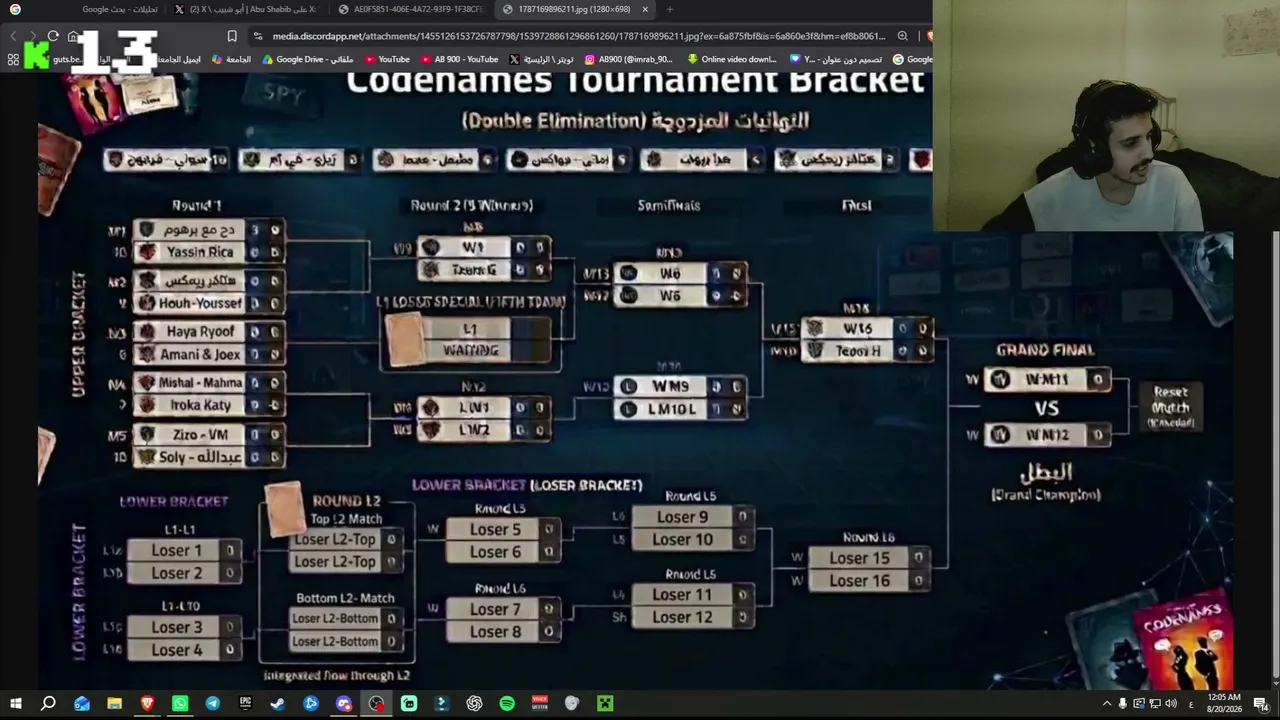This screenshot has width=1280, height=720.
Task: Open ChatGPT from the taskbar
Action: (474, 704)
